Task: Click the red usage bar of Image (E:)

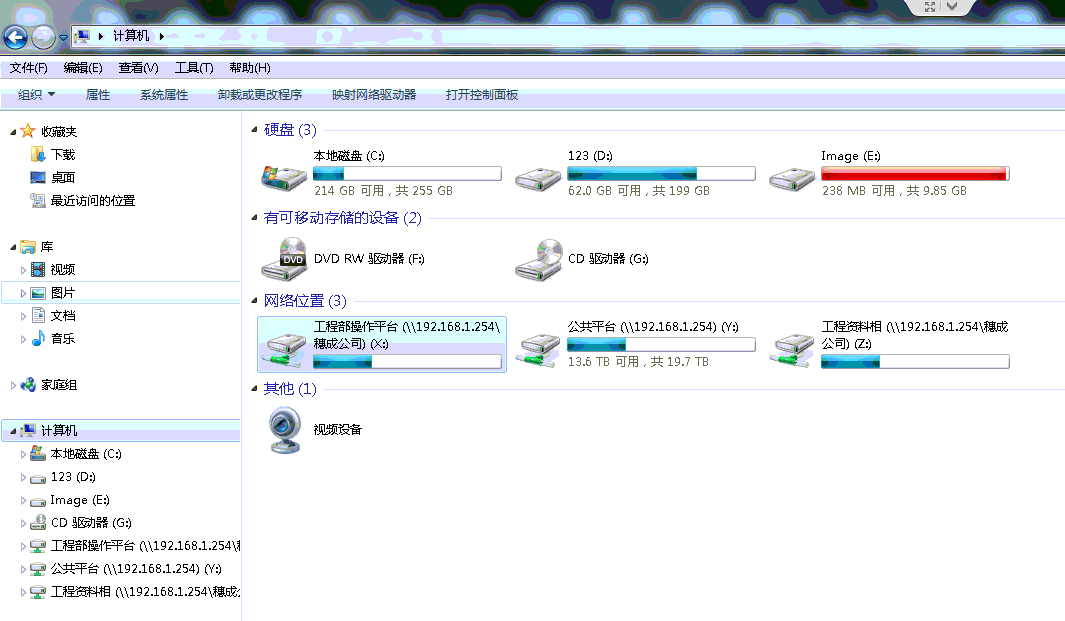Action: [915, 174]
